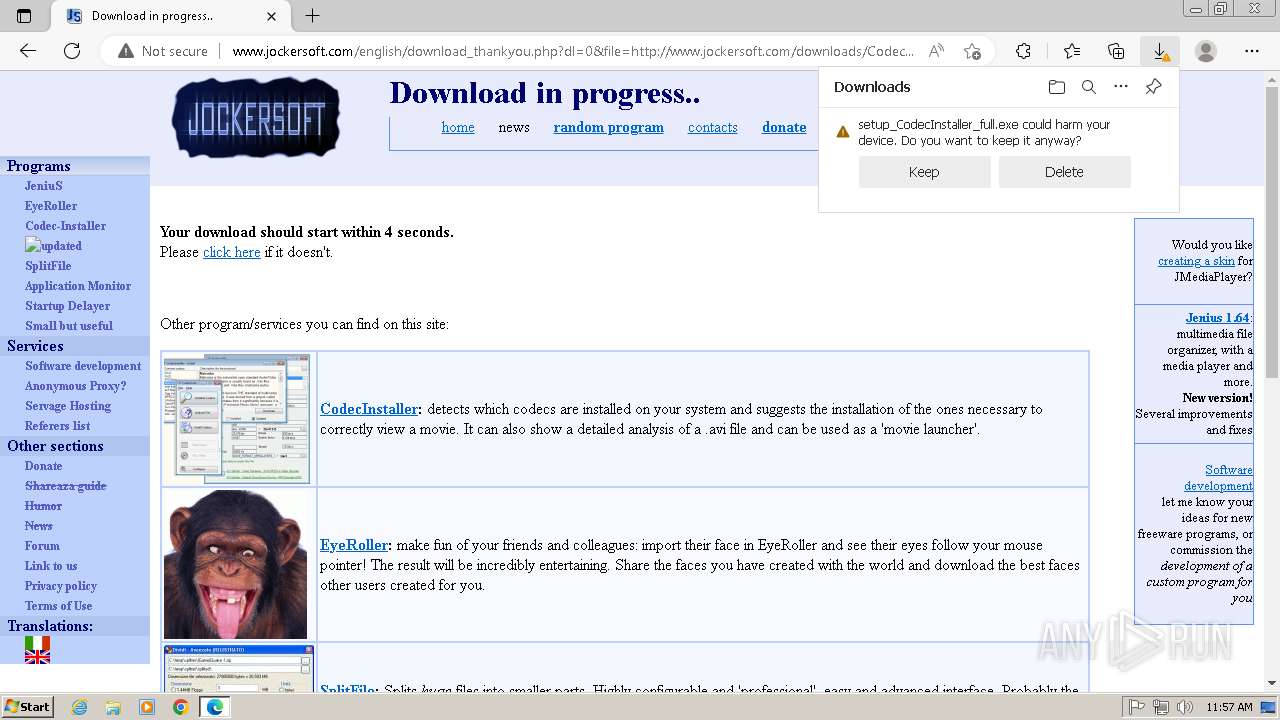1280x720 pixels.
Task: Focus the address bar URL
Action: [x=573, y=51]
